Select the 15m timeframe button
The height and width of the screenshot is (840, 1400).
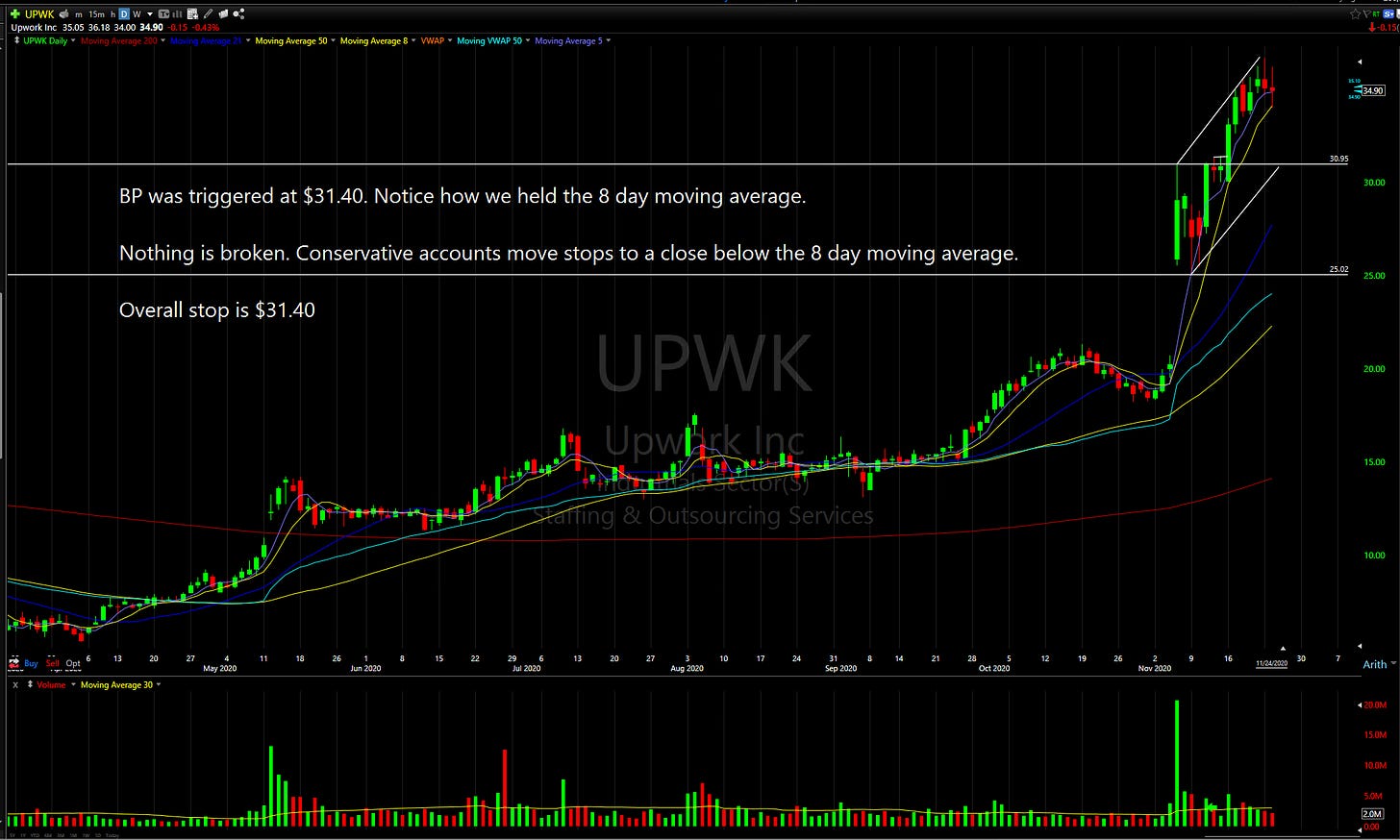[96, 14]
